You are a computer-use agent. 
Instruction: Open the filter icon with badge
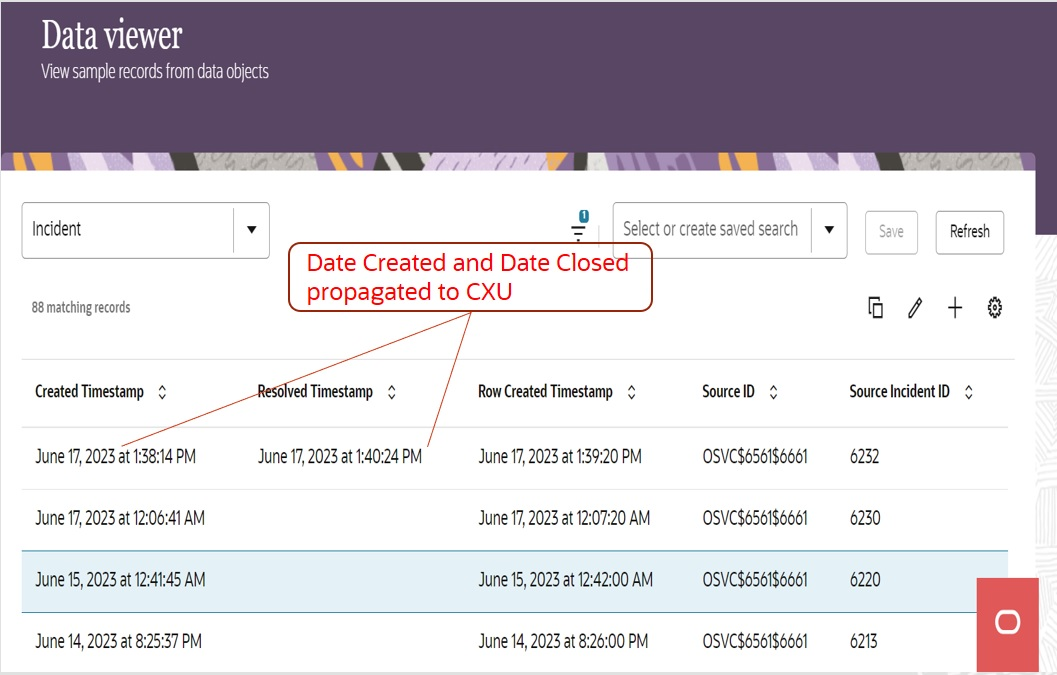pos(578,231)
